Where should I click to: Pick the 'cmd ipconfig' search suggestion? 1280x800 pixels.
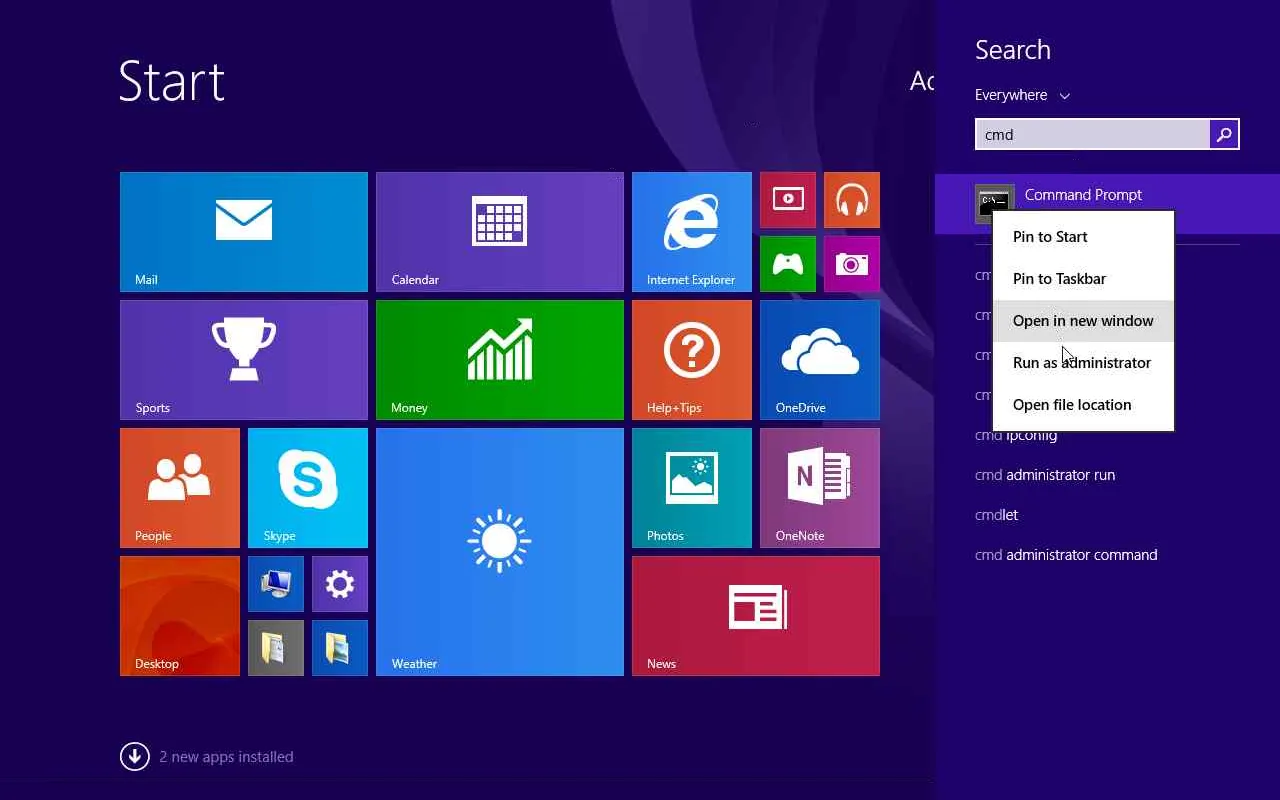click(x=1016, y=435)
